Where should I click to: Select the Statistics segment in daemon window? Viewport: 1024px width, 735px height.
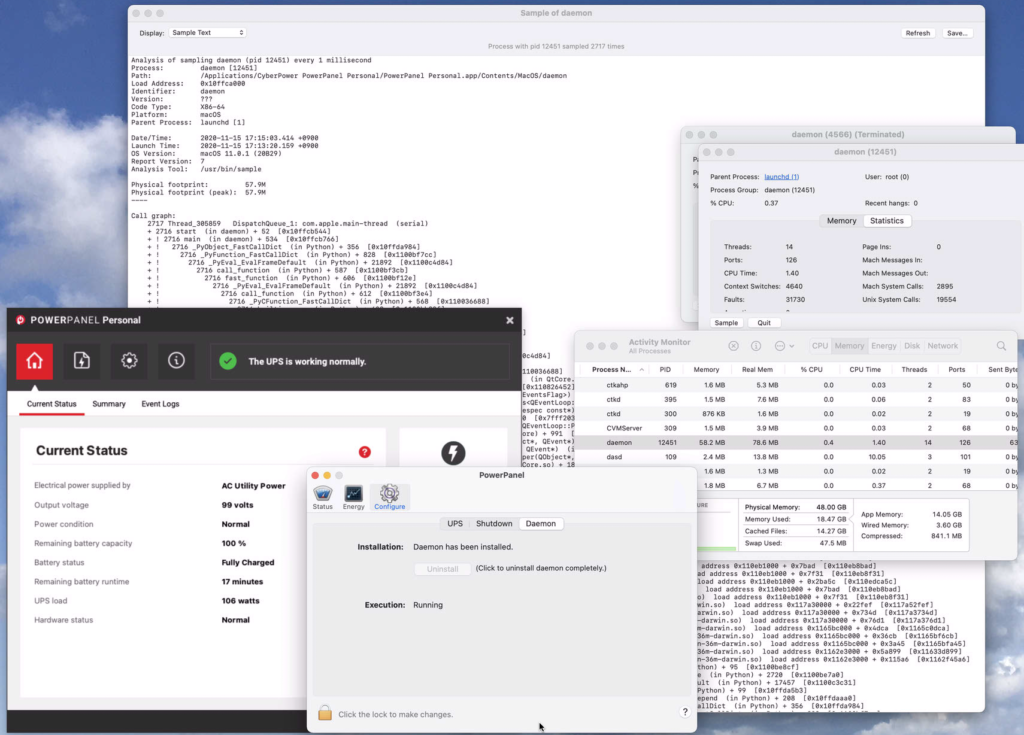click(x=886, y=221)
